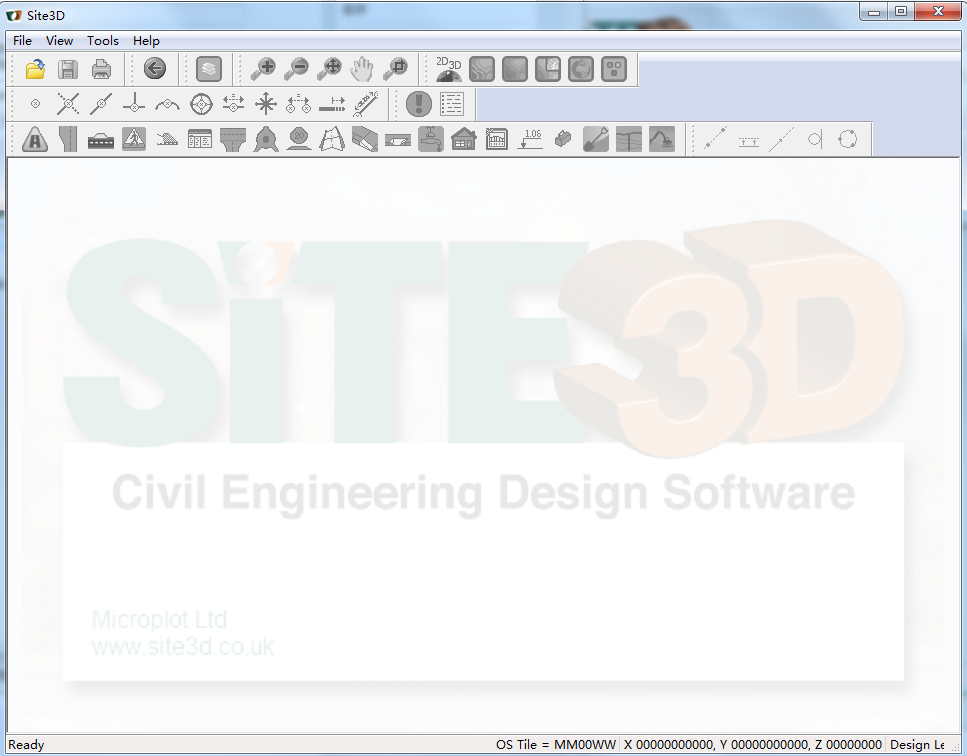This screenshot has height=756, width=967.
Task: Open the checklist report icon
Action: click(452, 104)
